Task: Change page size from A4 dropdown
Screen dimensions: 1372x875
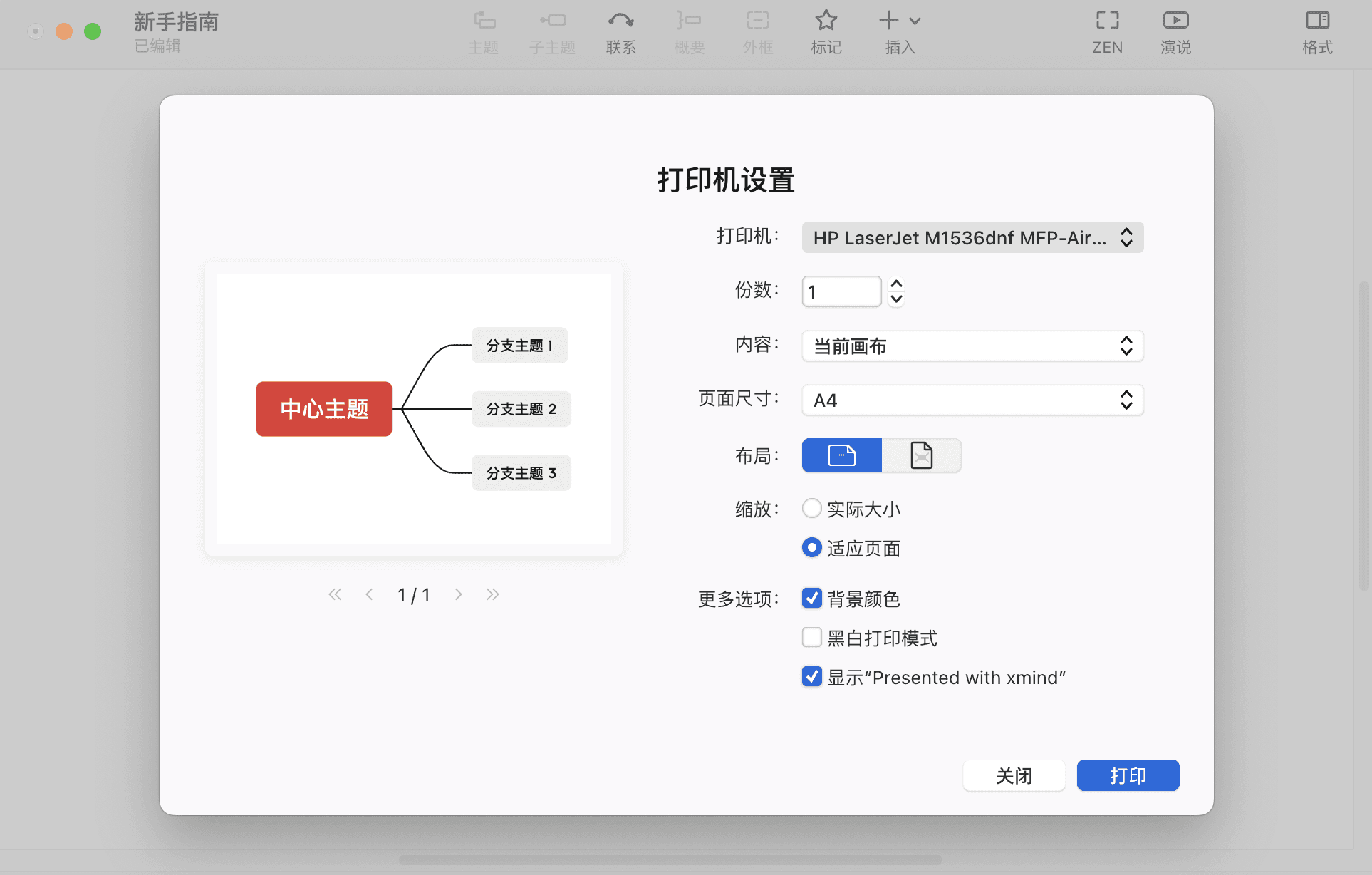Action: [972, 400]
